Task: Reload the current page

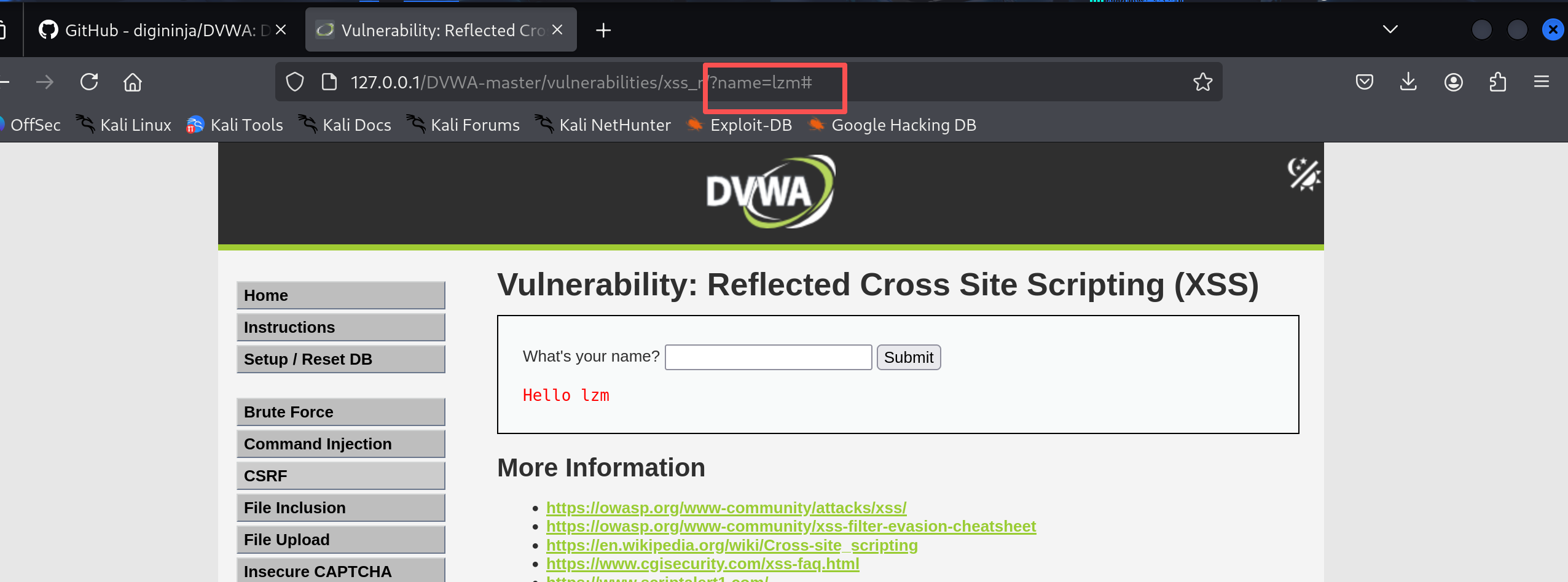Action: [x=89, y=82]
